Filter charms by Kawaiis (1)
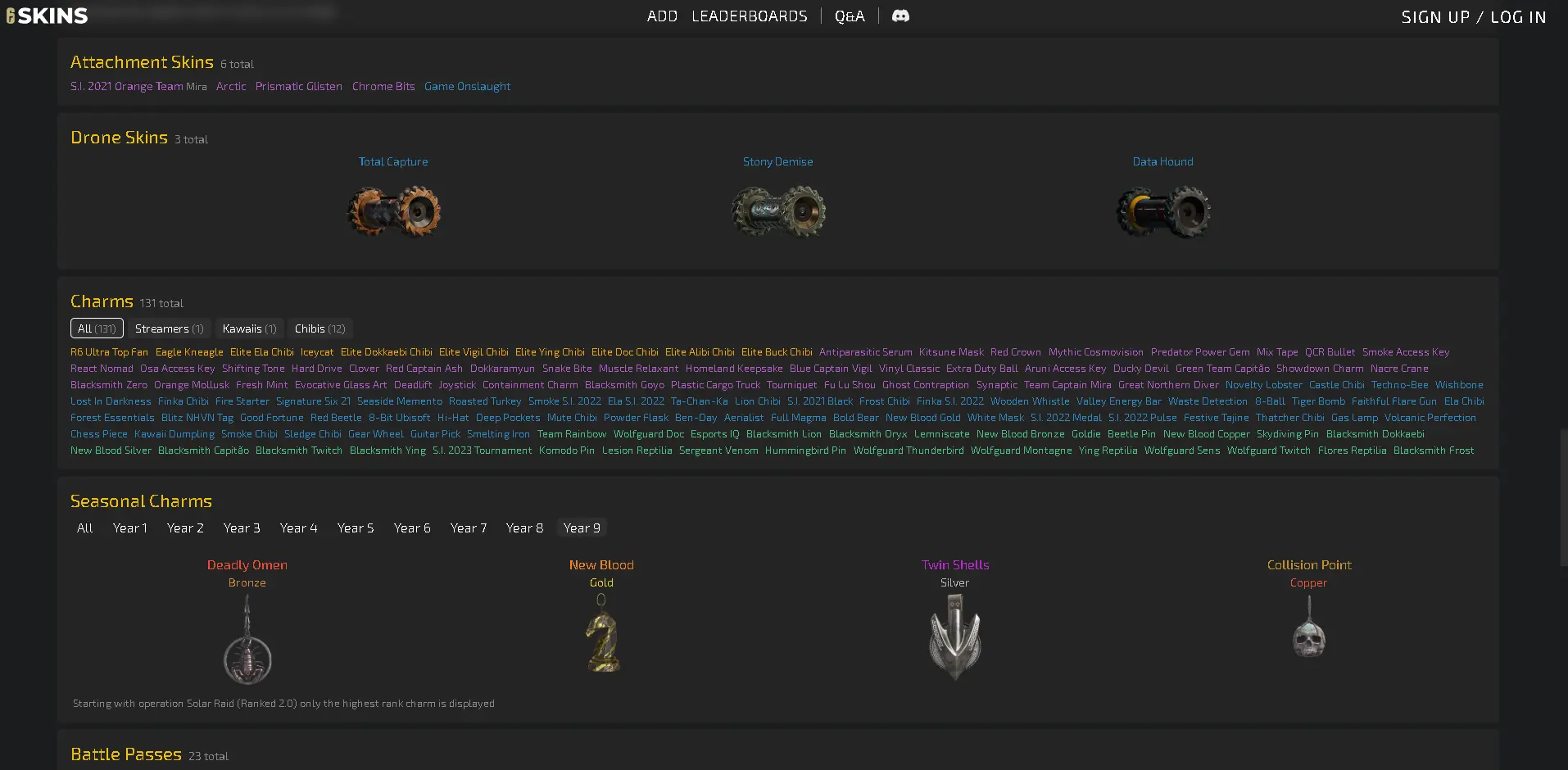Viewport: 1568px width, 770px height. point(249,328)
